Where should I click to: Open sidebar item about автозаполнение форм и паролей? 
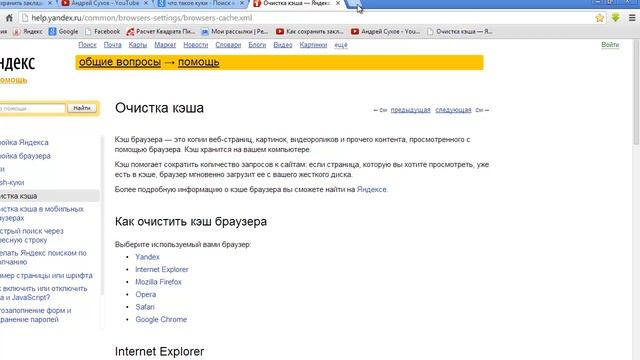(36, 315)
